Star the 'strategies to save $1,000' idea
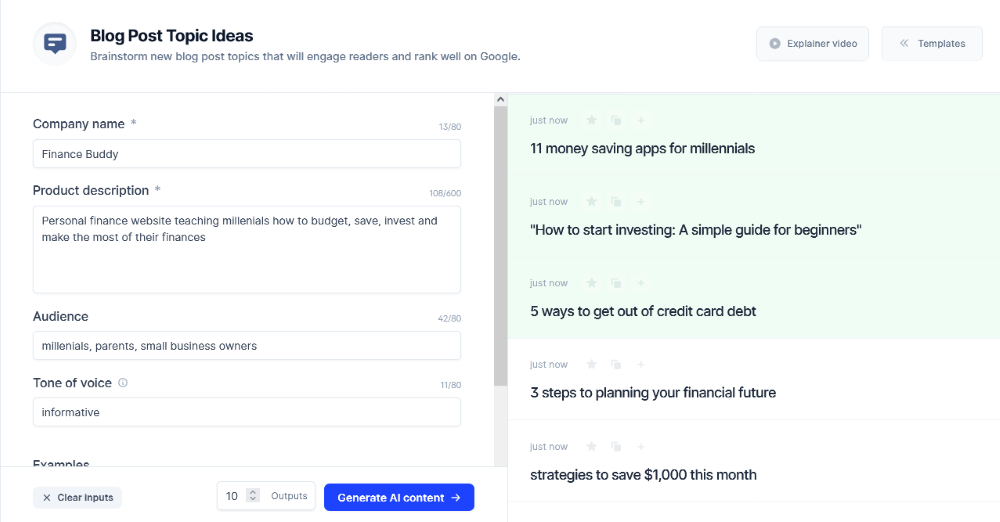Viewport: 1000px width, 522px height. point(592,447)
